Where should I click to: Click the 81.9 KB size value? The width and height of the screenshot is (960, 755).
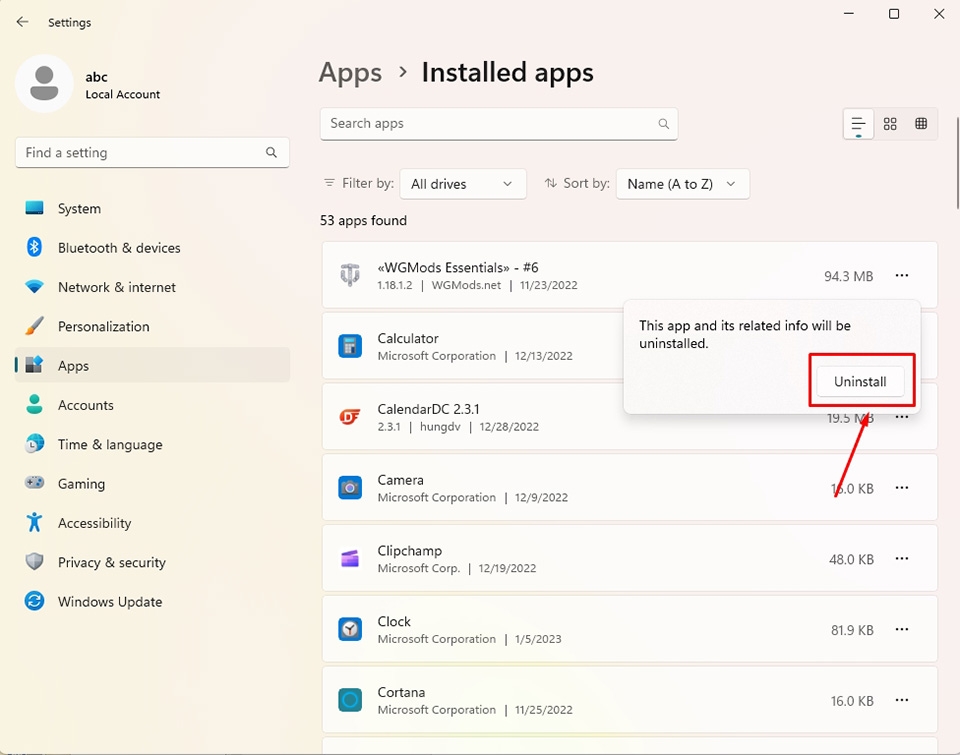coord(852,630)
